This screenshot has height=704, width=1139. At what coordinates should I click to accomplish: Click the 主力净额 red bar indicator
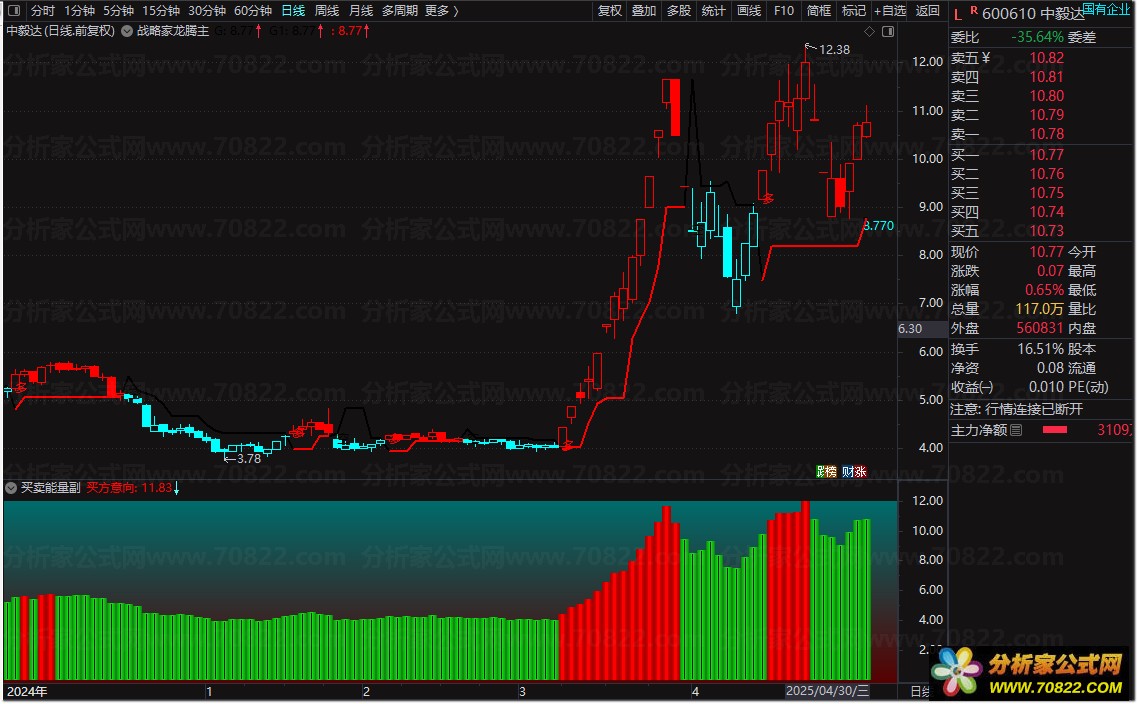click(x=1055, y=430)
